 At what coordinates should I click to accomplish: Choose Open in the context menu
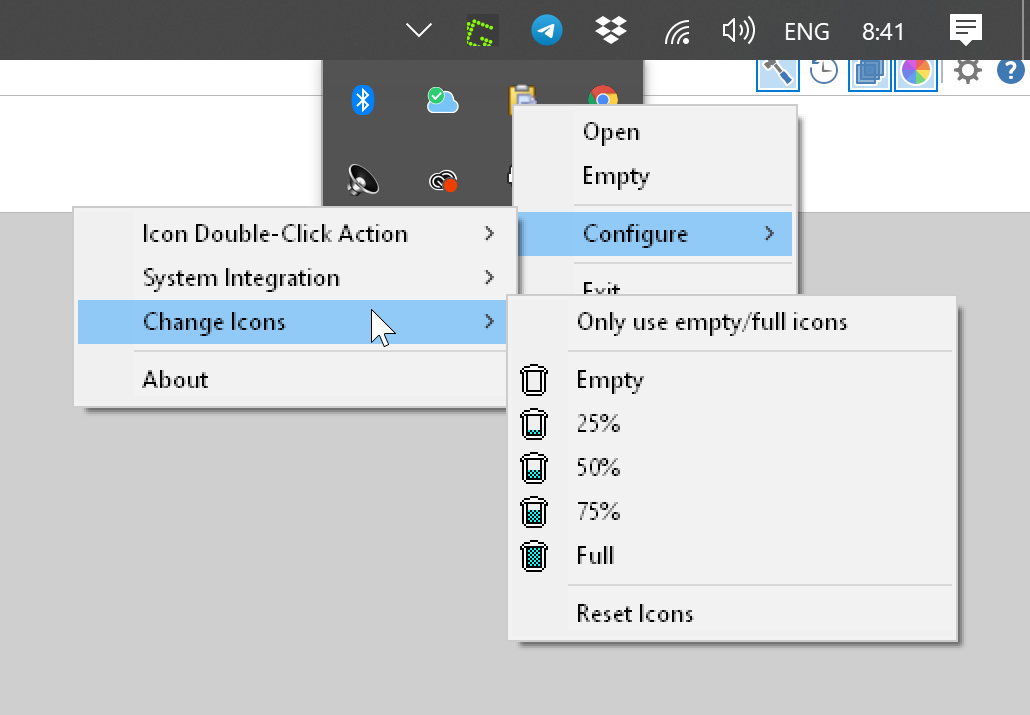[x=655, y=132]
